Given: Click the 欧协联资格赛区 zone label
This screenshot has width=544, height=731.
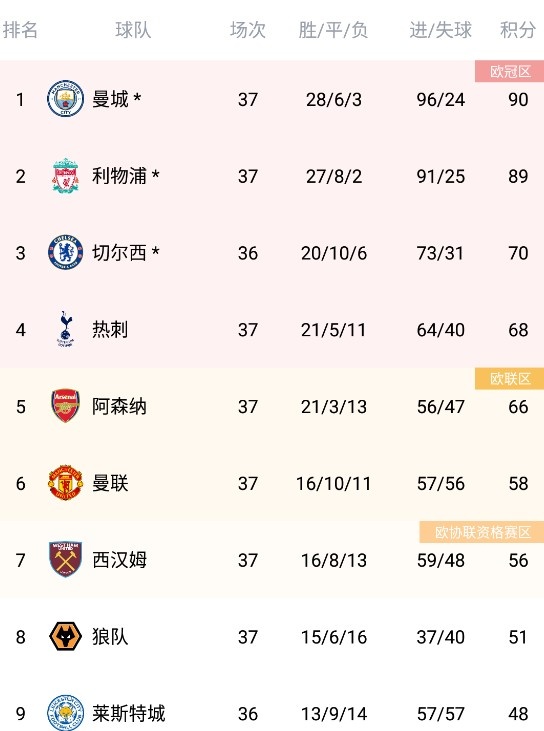Looking at the screenshot, I should point(482,532).
